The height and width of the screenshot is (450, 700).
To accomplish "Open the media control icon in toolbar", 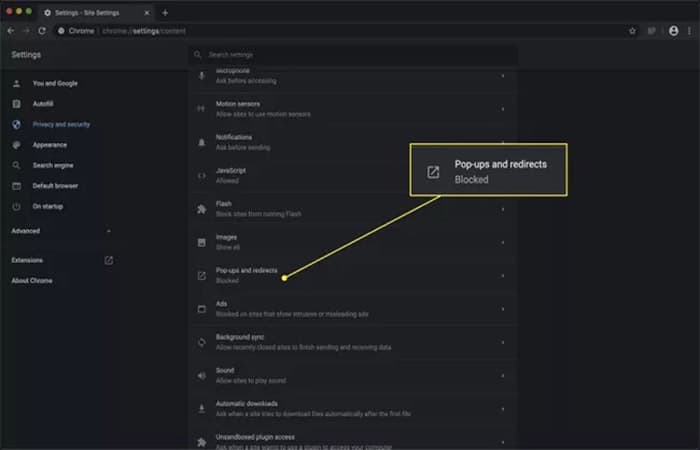I will (652, 31).
